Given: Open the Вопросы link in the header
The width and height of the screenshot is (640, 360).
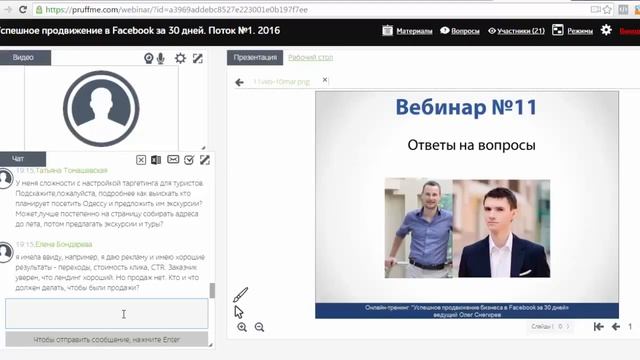Looking at the screenshot, I should point(465,31).
